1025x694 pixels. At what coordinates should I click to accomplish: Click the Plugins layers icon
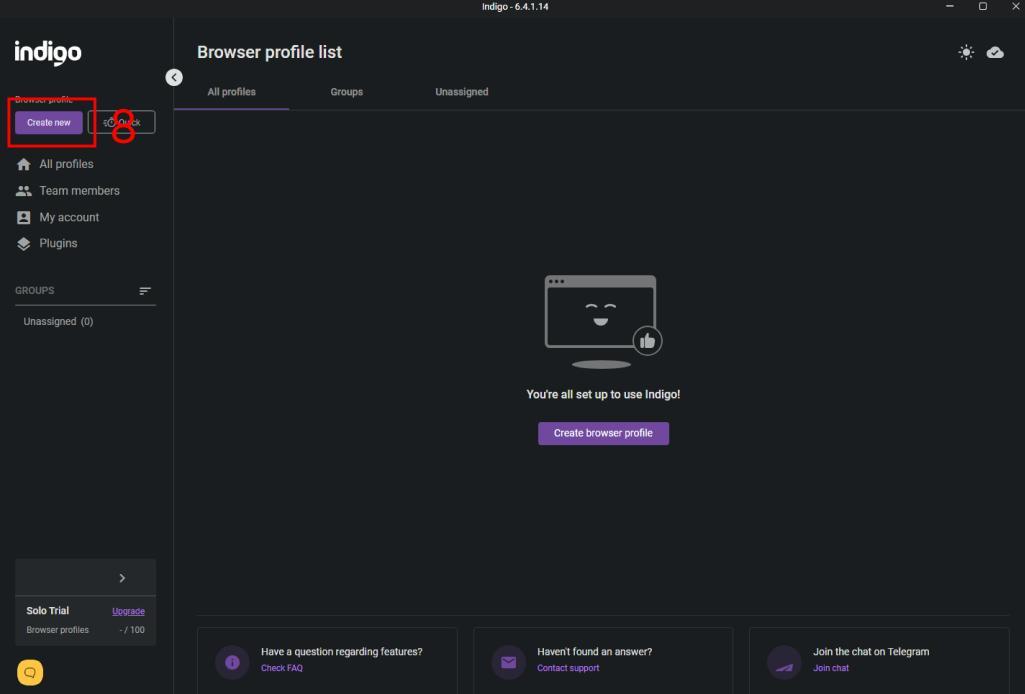(x=24, y=244)
